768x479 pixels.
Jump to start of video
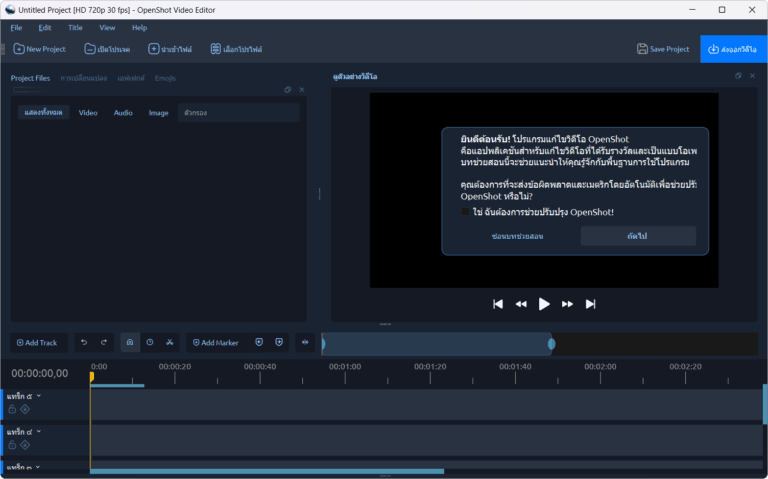coord(498,304)
